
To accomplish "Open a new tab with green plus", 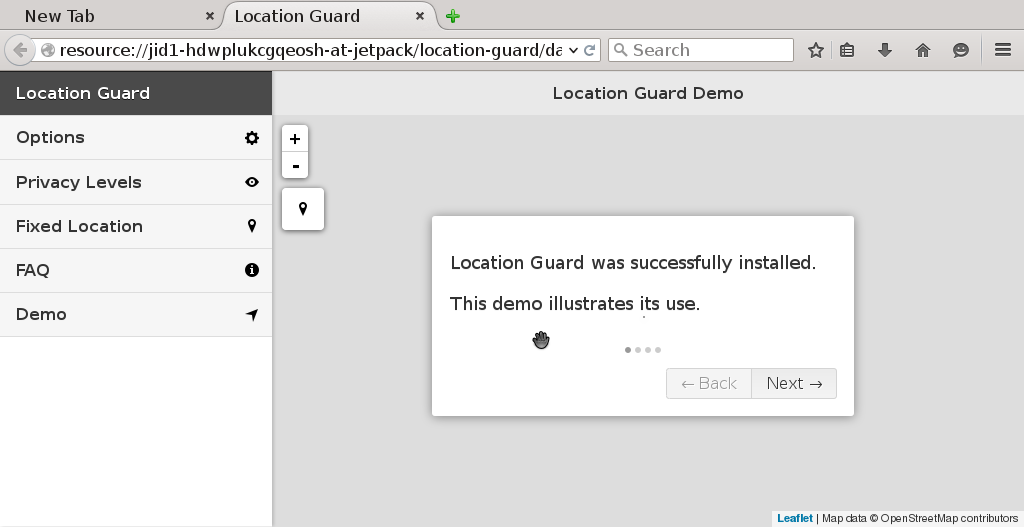I will click(x=453, y=16).
